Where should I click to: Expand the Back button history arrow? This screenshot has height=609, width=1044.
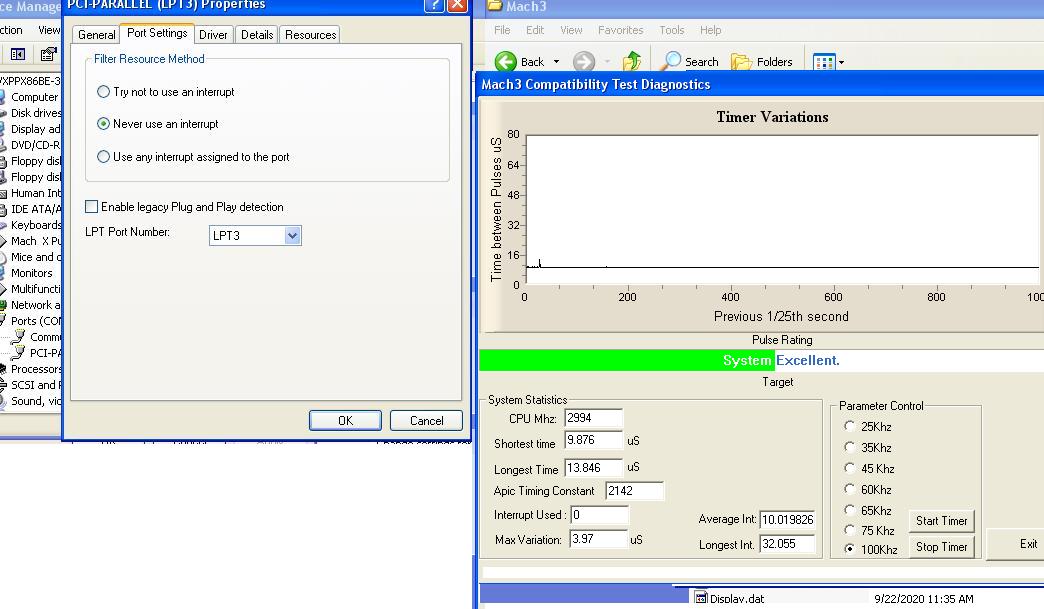pyautogui.click(x=557, y=62)
